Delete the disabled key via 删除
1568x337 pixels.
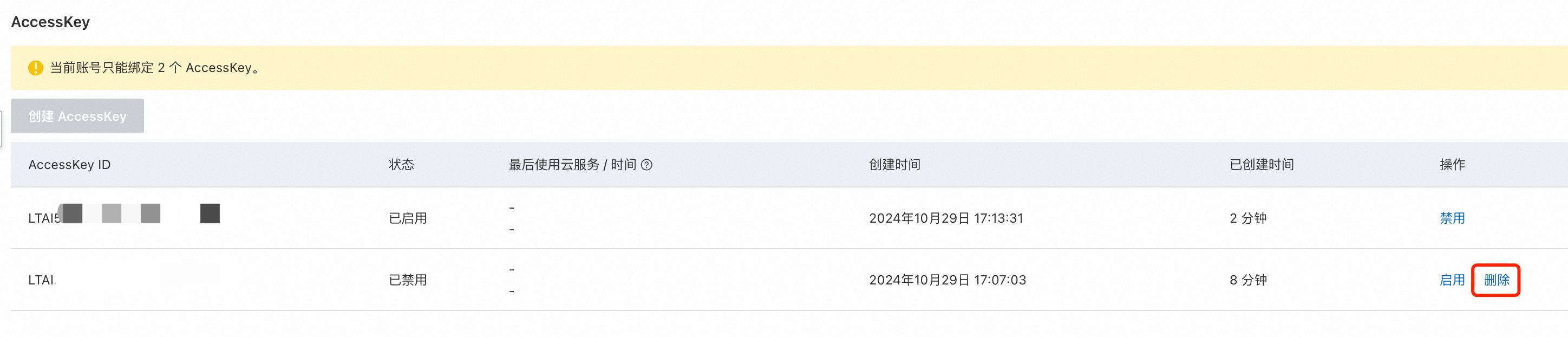click(1496, 280)
